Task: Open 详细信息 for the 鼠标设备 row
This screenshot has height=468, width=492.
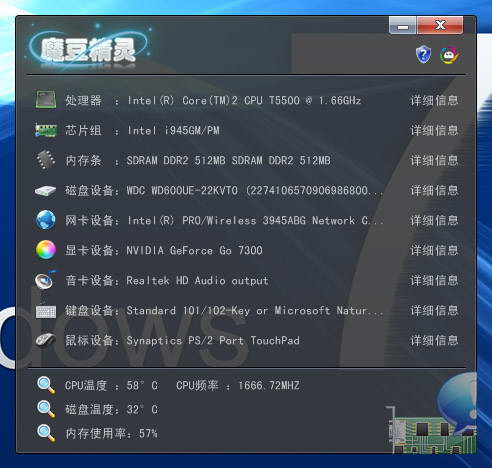Action: coord(434,340)
